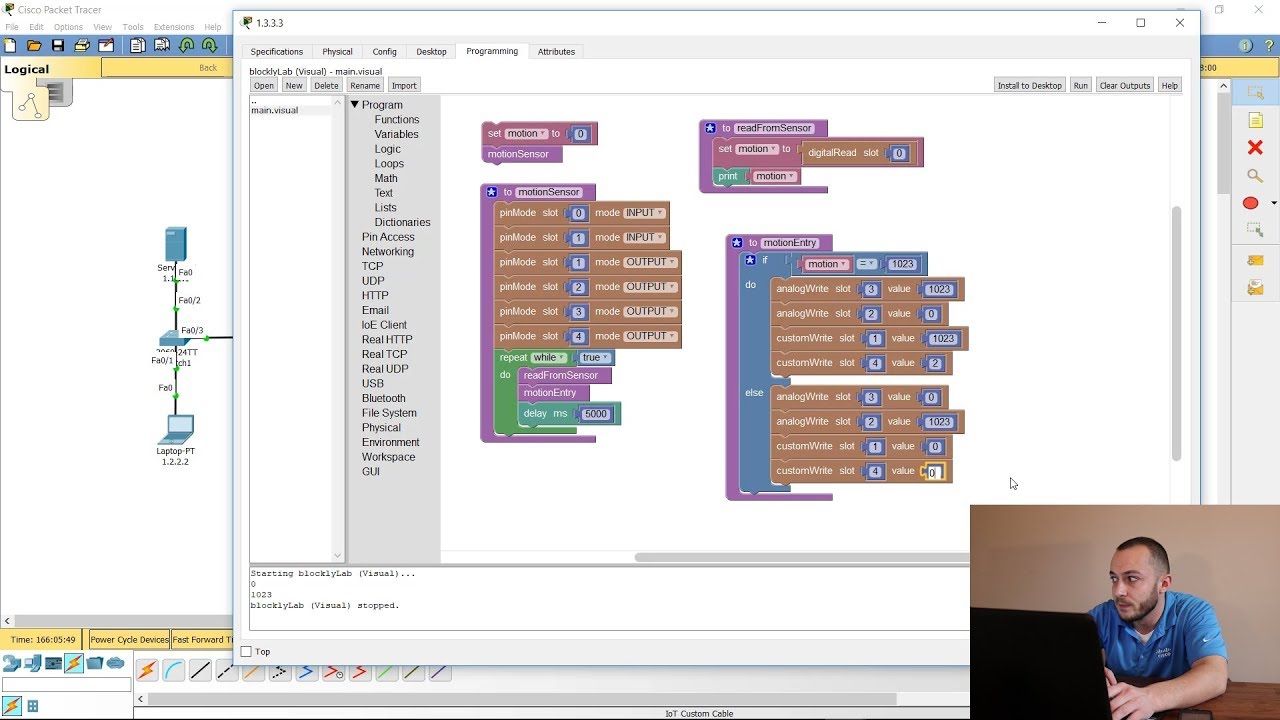Screen dimensions: 1280x720
Task: Click the delay ms value 5000 field
Action: tap(595, 414)
